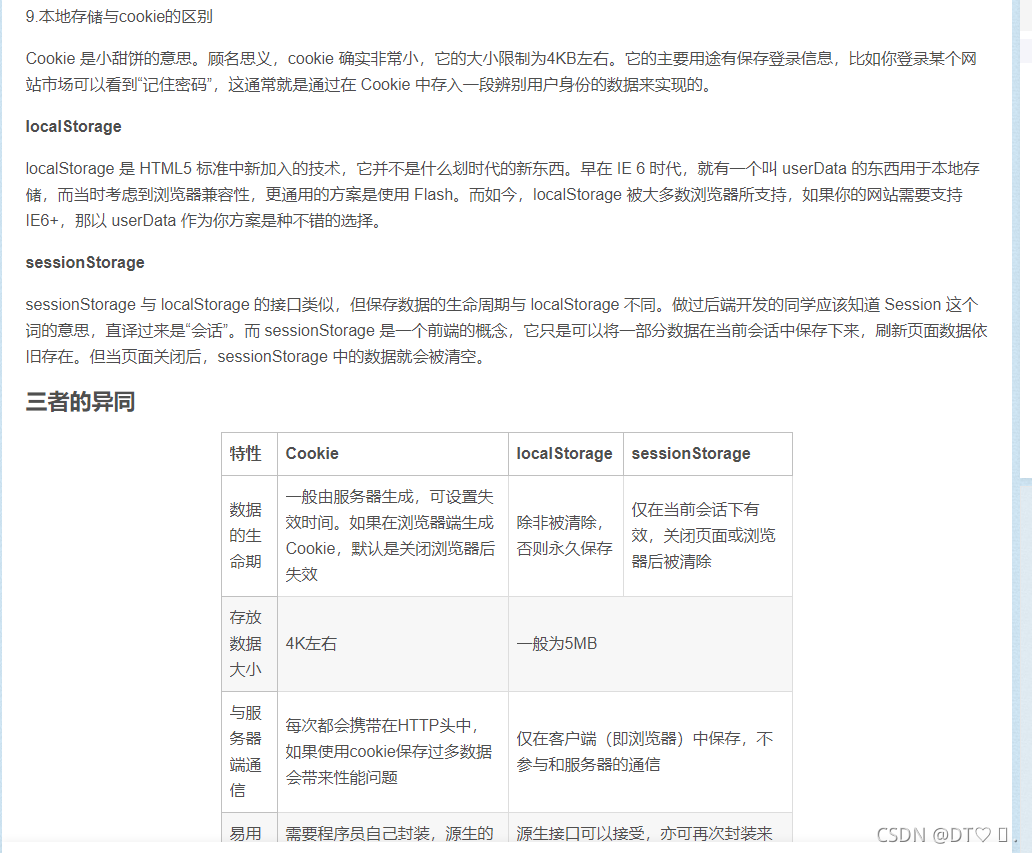Click the Cookie column header
1032x853 pixels.
[311, 453]
